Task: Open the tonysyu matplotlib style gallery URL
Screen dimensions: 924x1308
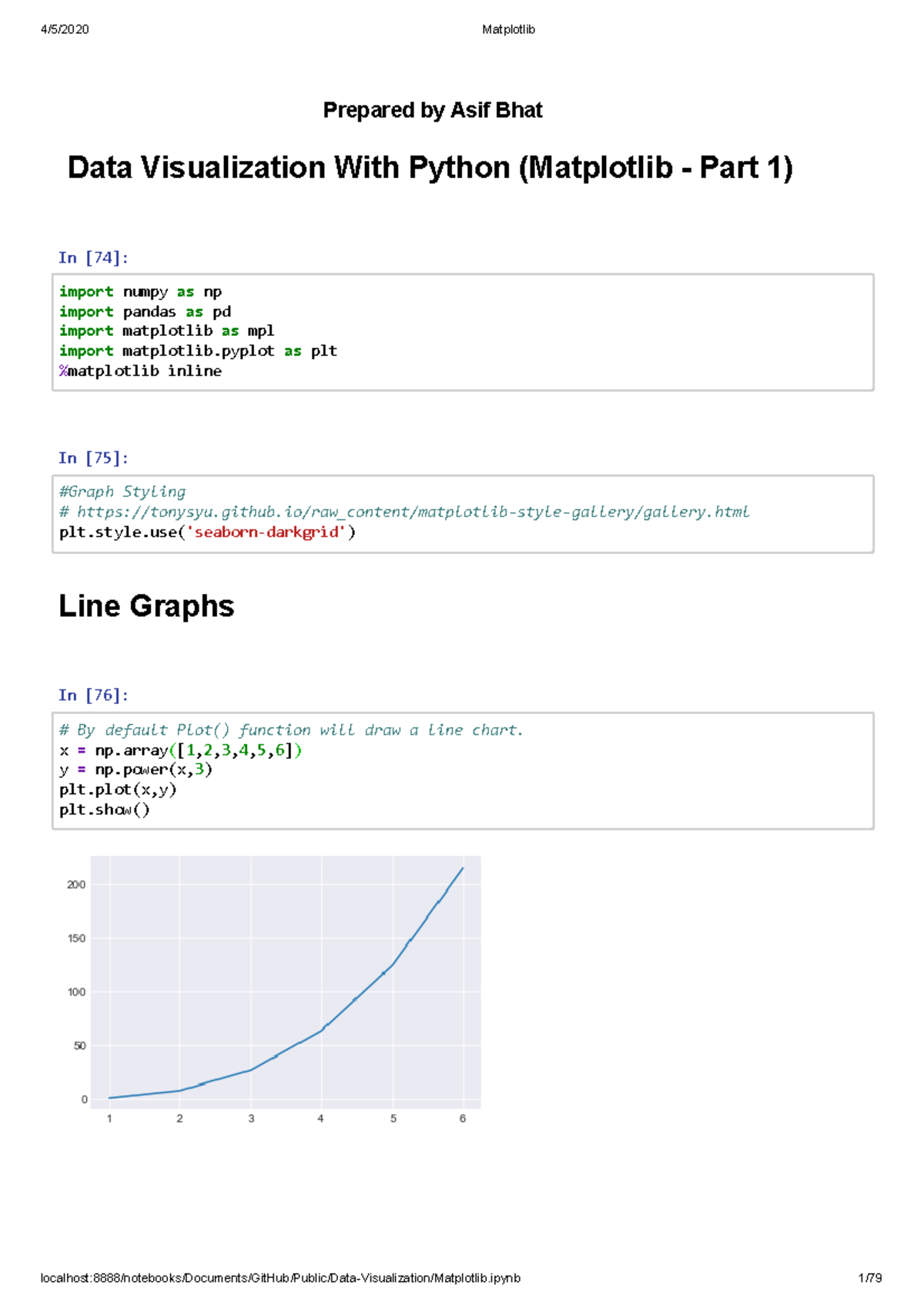Action: [413, 511]
